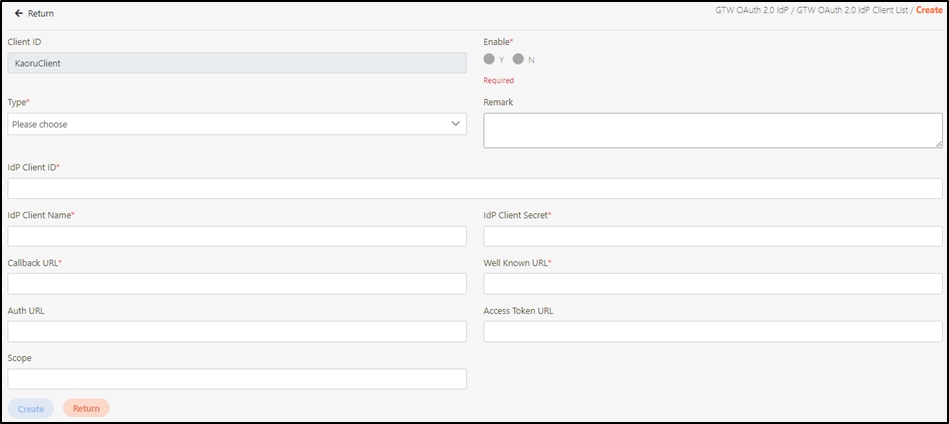Click the IdP Client Name input
The image size is (949, 424).
(236, 236)
